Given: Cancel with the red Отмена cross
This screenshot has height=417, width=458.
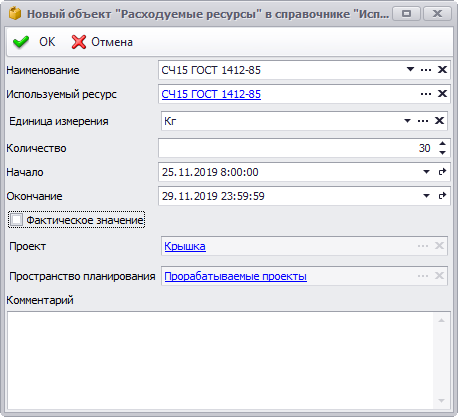Looking at the screenshot, I should [x=102, y=42].
